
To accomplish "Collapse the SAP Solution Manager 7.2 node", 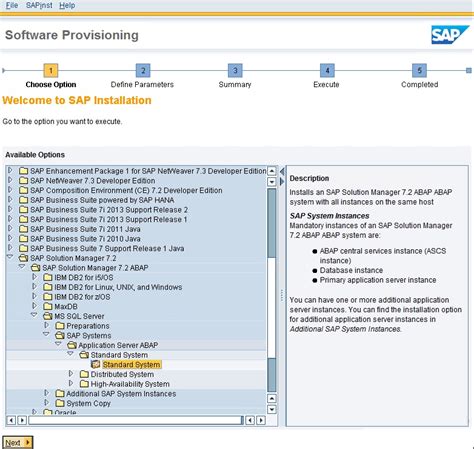I will coord(10,257).
